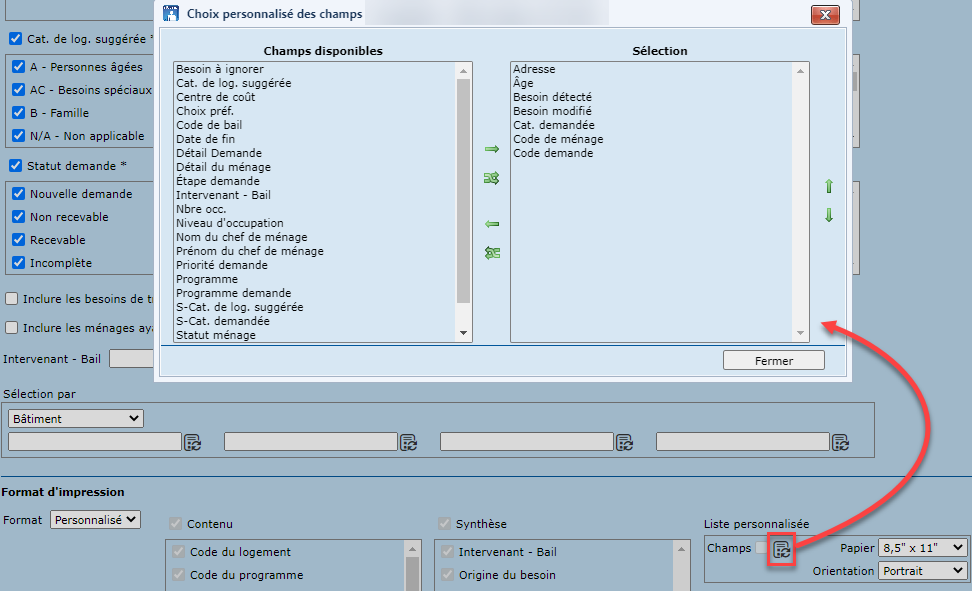Open the Bâtiment selection dropdown
The width and height of the screenshot is (972, 591).
pos(76,418)
